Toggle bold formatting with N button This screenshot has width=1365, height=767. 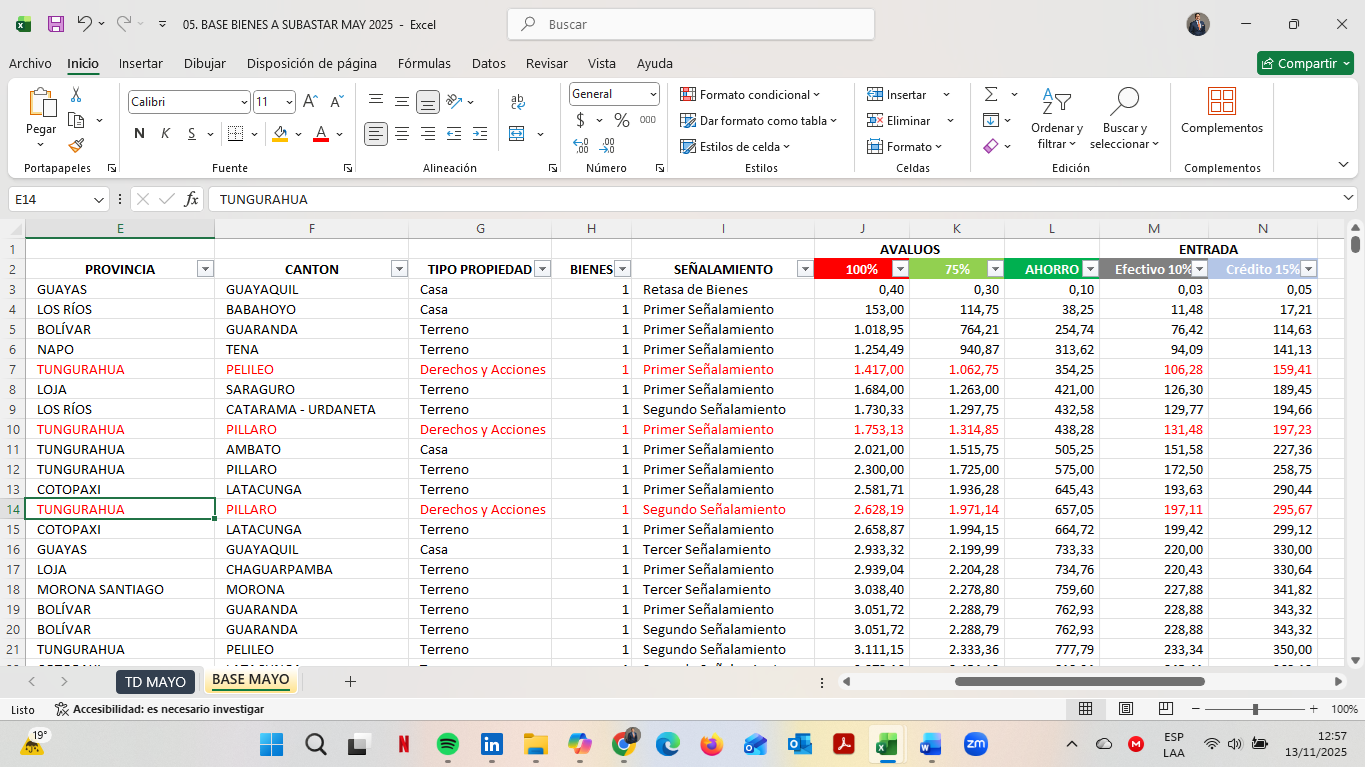coord(139,133)
